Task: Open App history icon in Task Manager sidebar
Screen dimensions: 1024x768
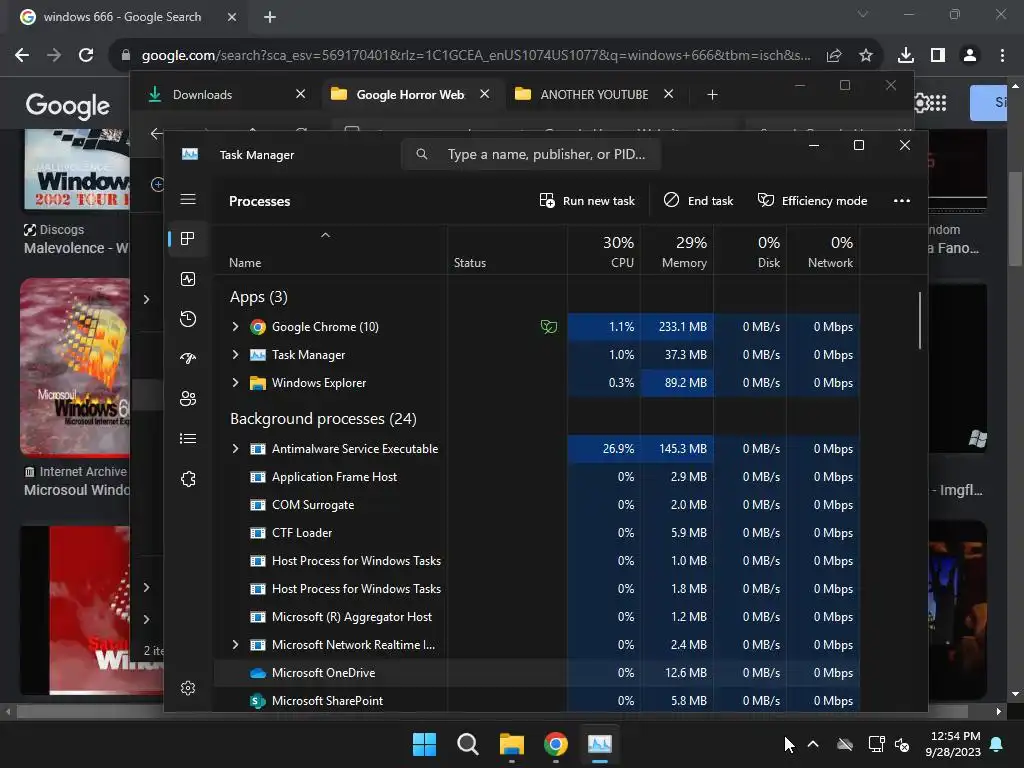Action: 188,319
